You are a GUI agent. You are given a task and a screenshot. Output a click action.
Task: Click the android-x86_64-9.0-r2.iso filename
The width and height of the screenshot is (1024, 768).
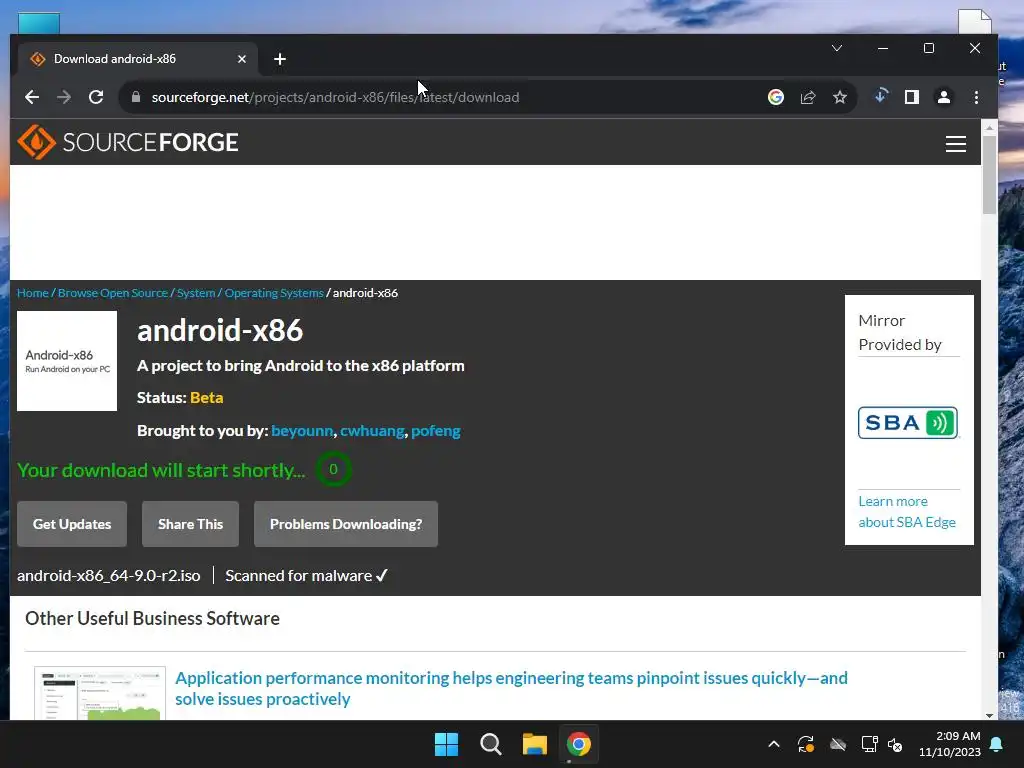[x=108, y=575]
